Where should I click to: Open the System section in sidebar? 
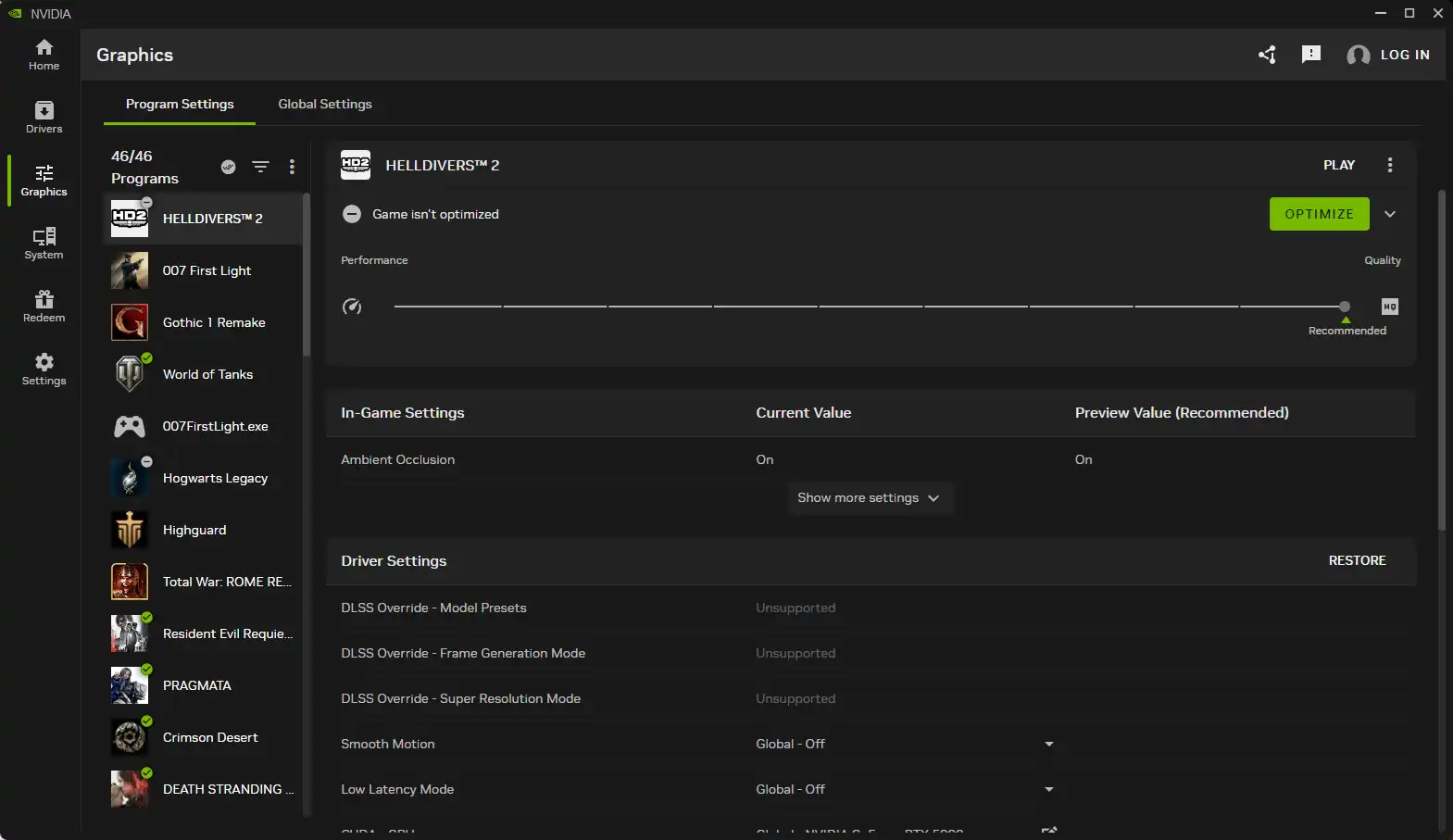pyautogui.click(x=44, y=244)
